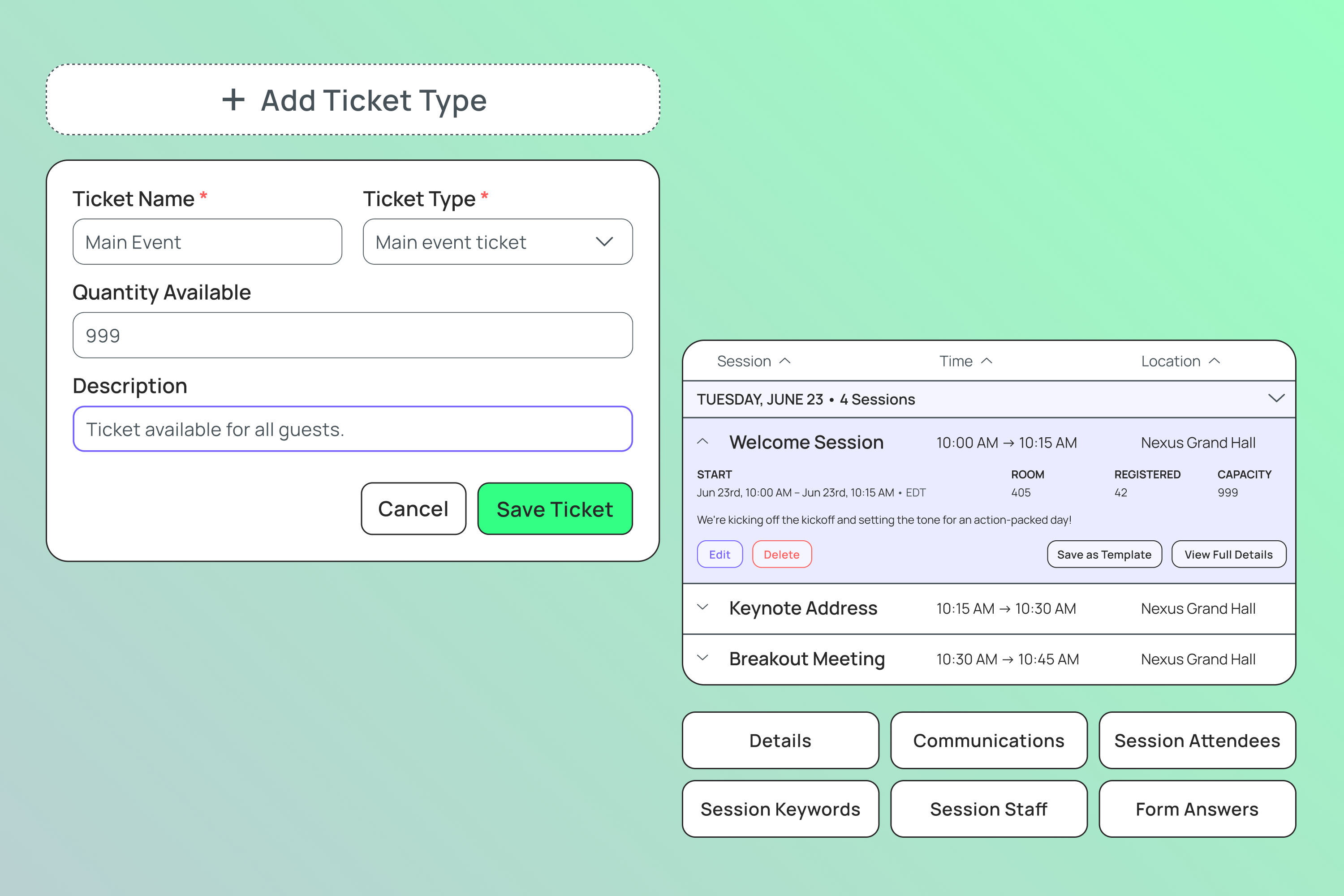Focus the Description text field
The width and height of the screenshot is (1344, 896).
353,429
